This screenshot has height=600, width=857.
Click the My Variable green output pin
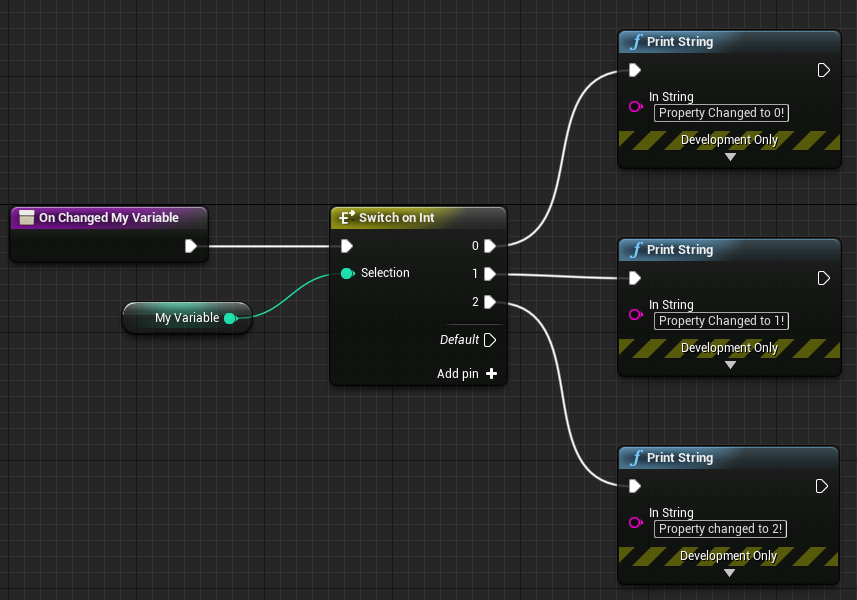230,318
